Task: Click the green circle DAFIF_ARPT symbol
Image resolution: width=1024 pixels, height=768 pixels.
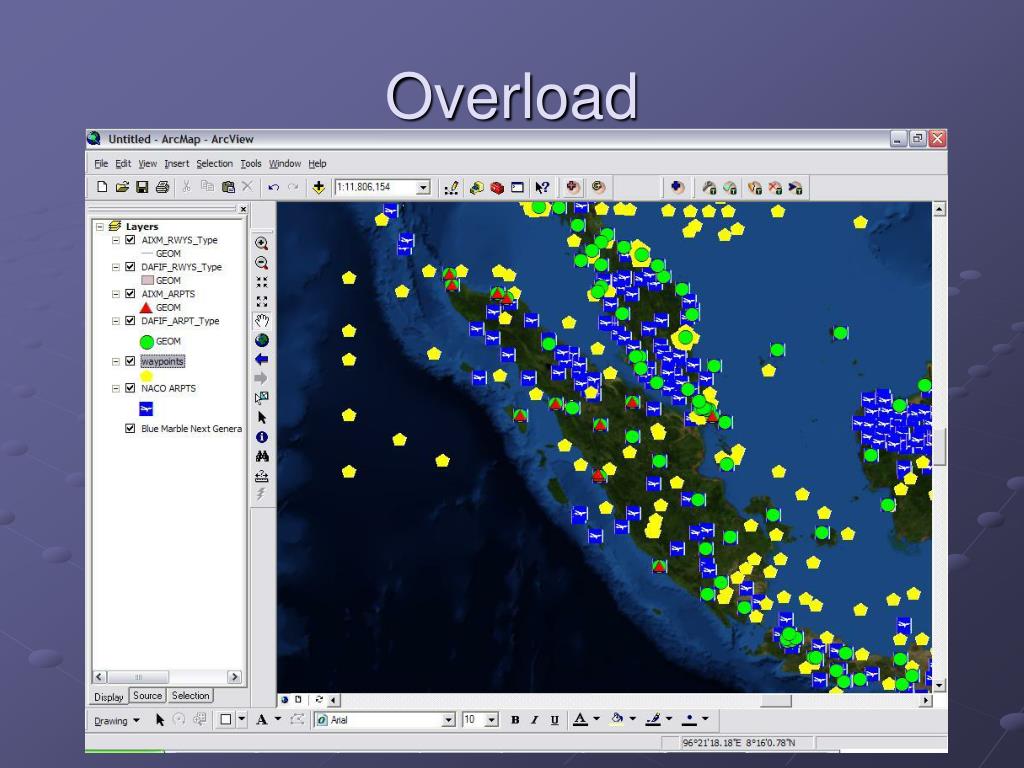Action: pos(146,342)
